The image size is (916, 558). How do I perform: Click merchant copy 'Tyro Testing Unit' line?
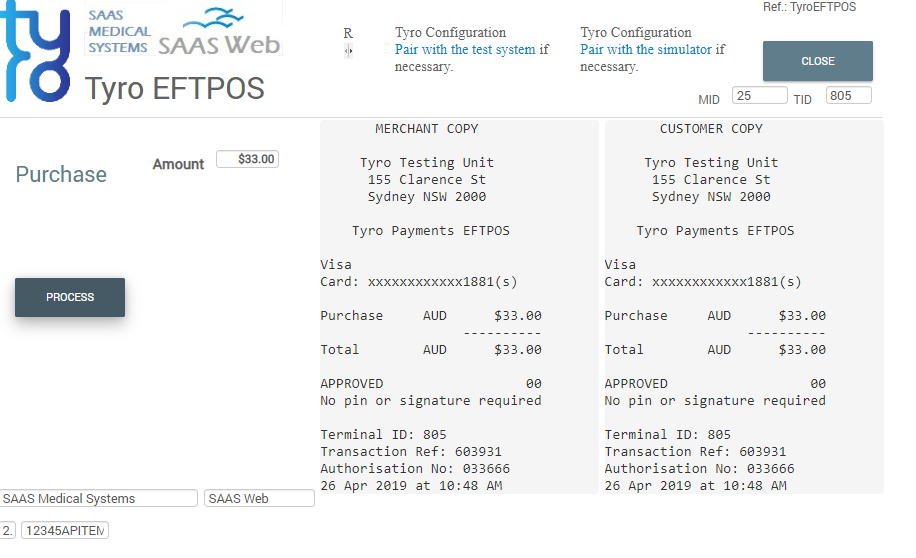pyautogui.click(x=427, y=162)
